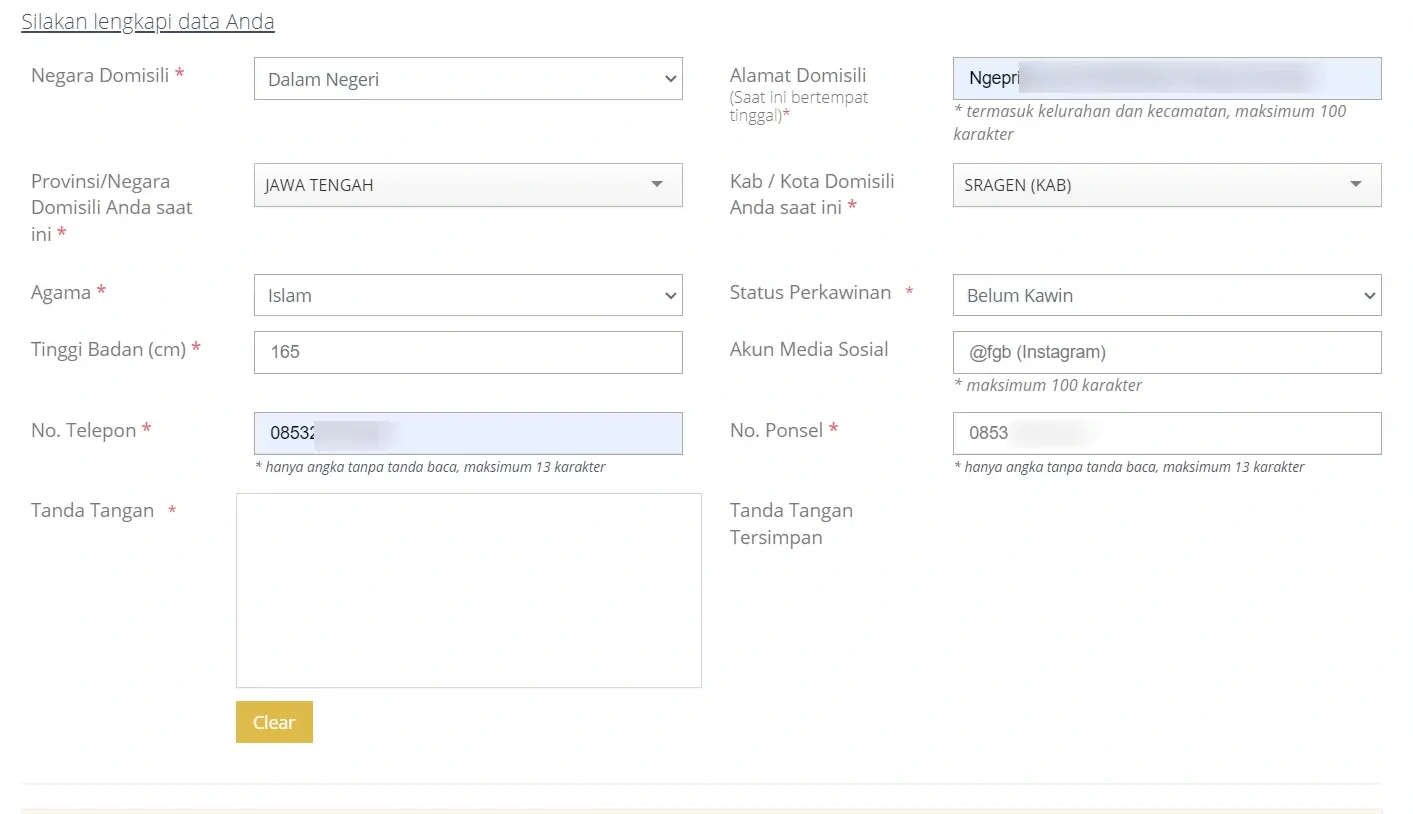1413x814 pixels.
Task: Open the Negara Domisili dropdown
Action: point(467,79)
